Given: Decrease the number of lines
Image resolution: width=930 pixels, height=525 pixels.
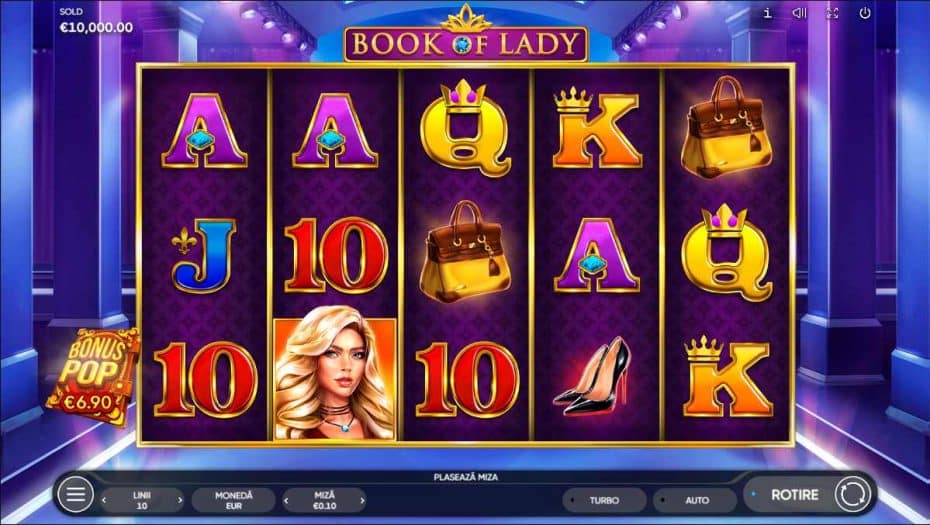Looking at the screenshot, I should [x=104, y=500].
